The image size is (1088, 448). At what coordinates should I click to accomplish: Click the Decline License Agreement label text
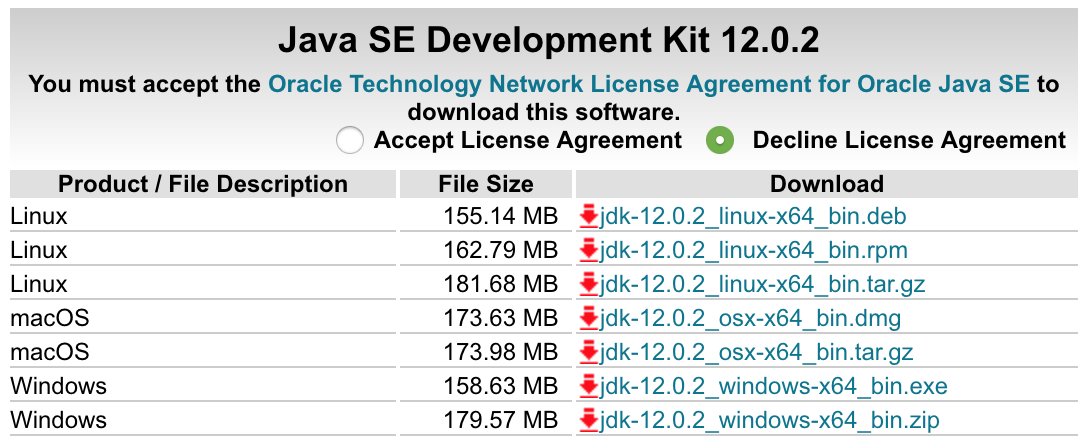coord(909,141)
